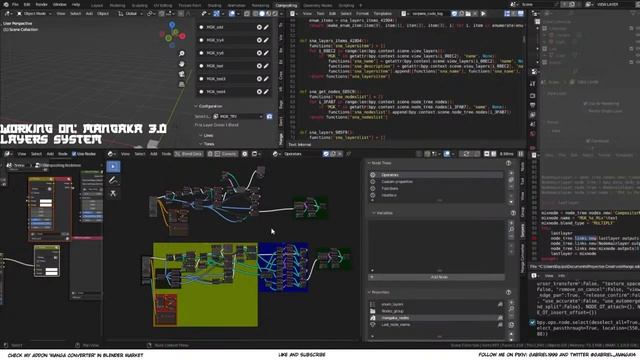This screenshot has width=640, height=360.
Task: Click the pencil edit icon on MGK_test3 row
Action: (x=266, y=79)
